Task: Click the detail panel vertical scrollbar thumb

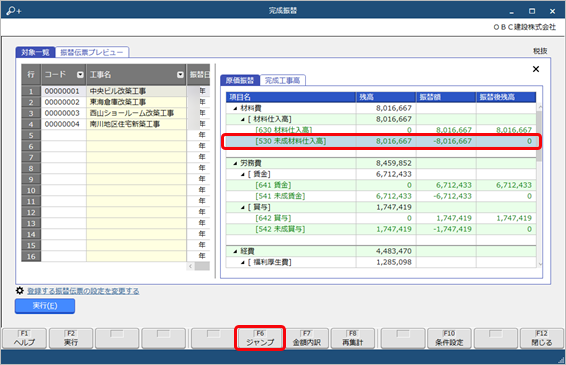Action: pos(539,135)
